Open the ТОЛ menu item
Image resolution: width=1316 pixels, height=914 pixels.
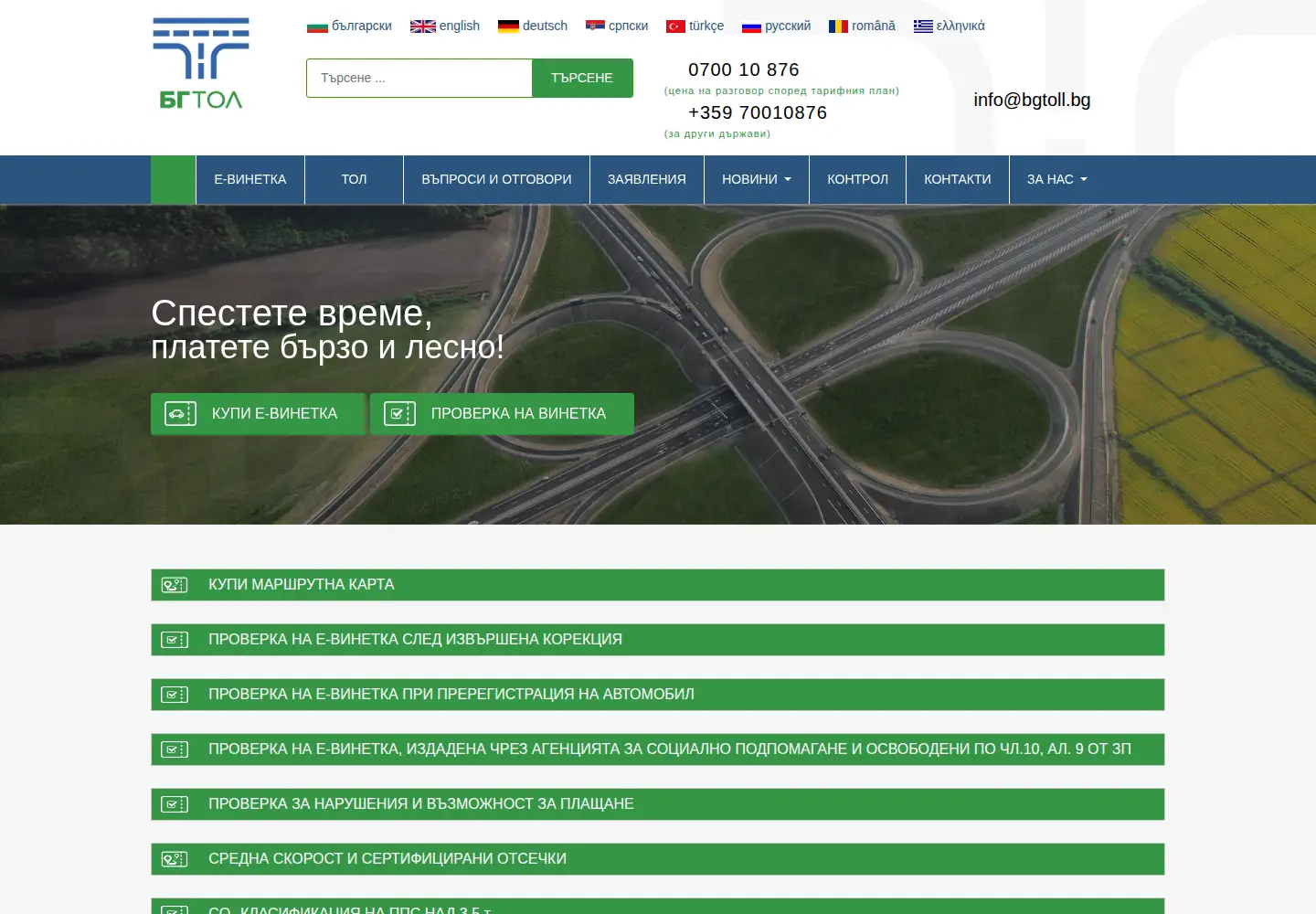coord(354,179)
